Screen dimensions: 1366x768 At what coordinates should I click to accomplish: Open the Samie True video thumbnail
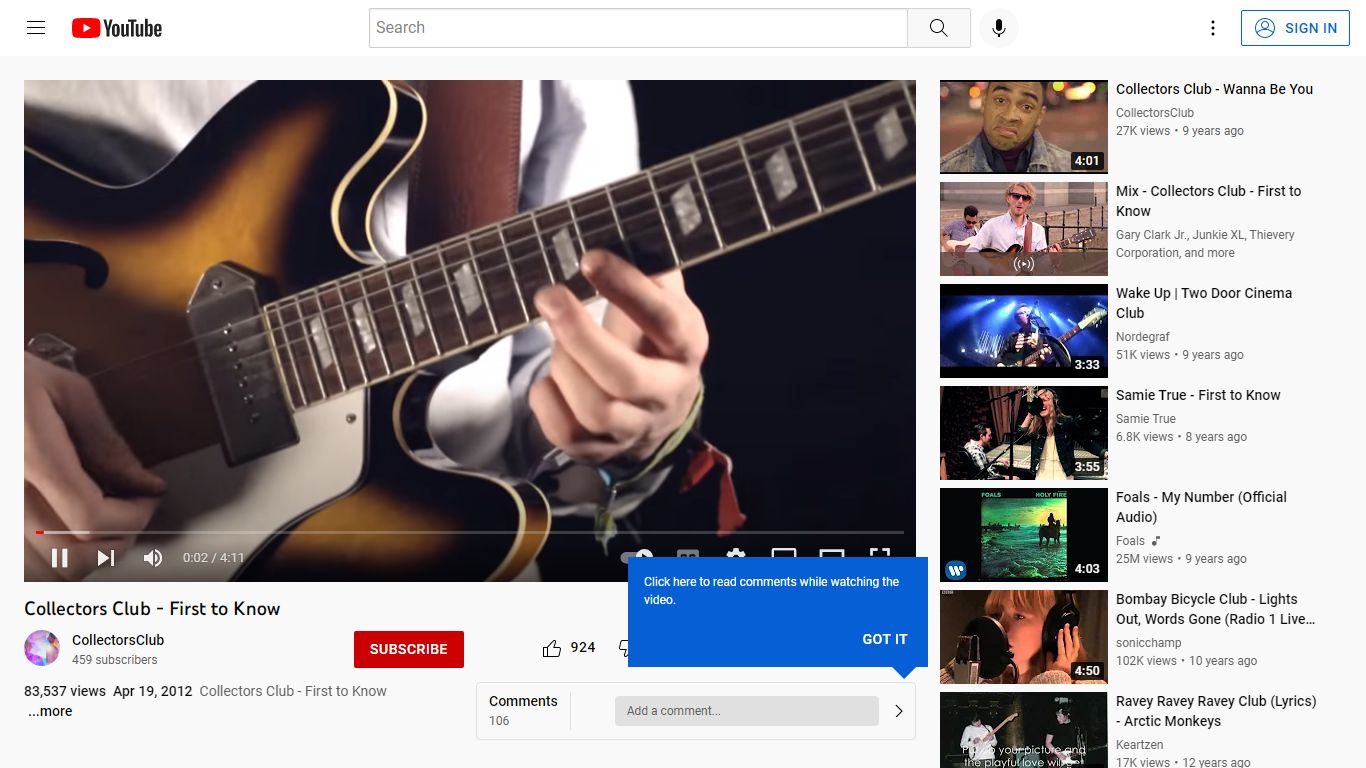(1024, 433)
